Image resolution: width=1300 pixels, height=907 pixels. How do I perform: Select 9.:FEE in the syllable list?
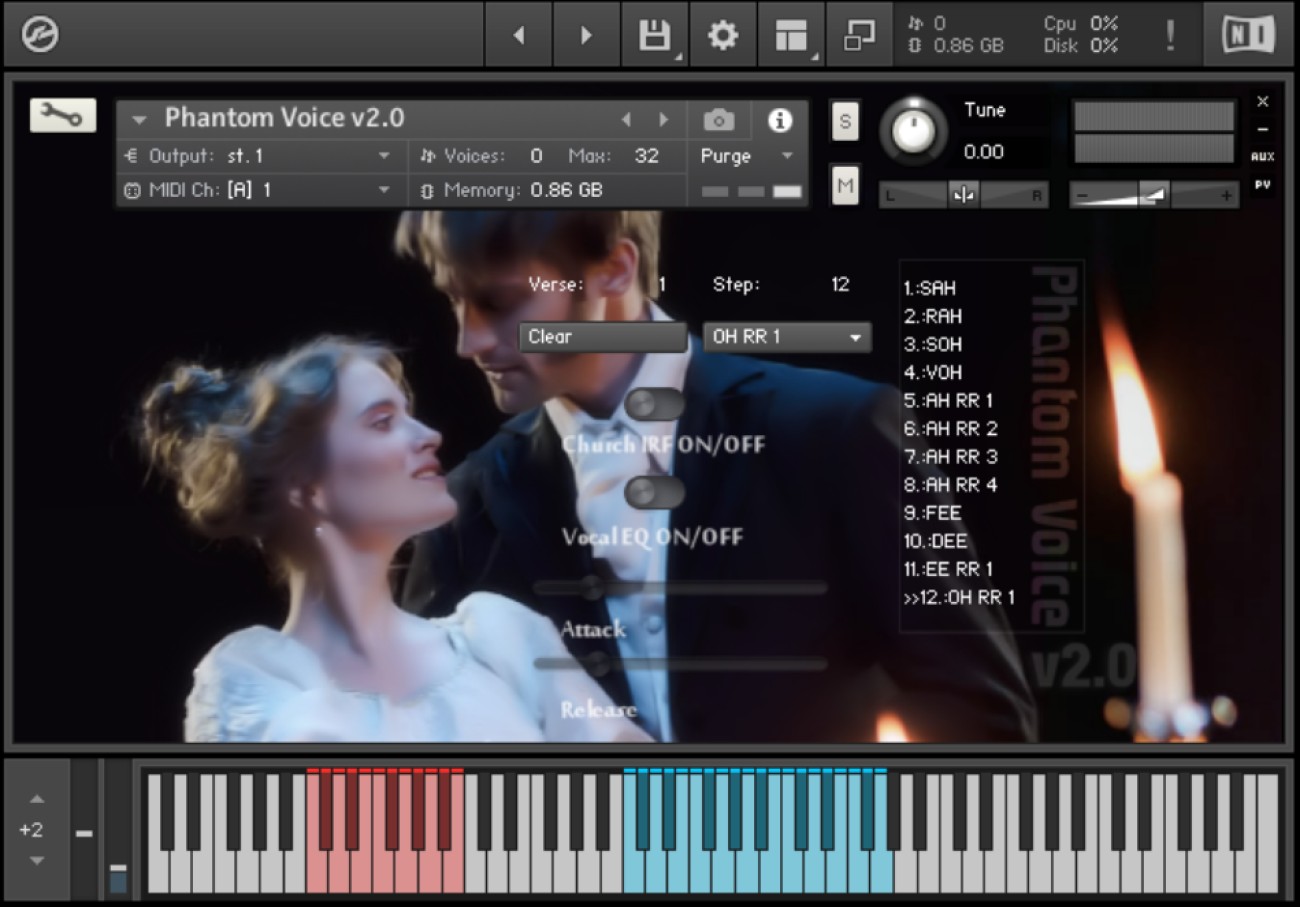point(932,512)
